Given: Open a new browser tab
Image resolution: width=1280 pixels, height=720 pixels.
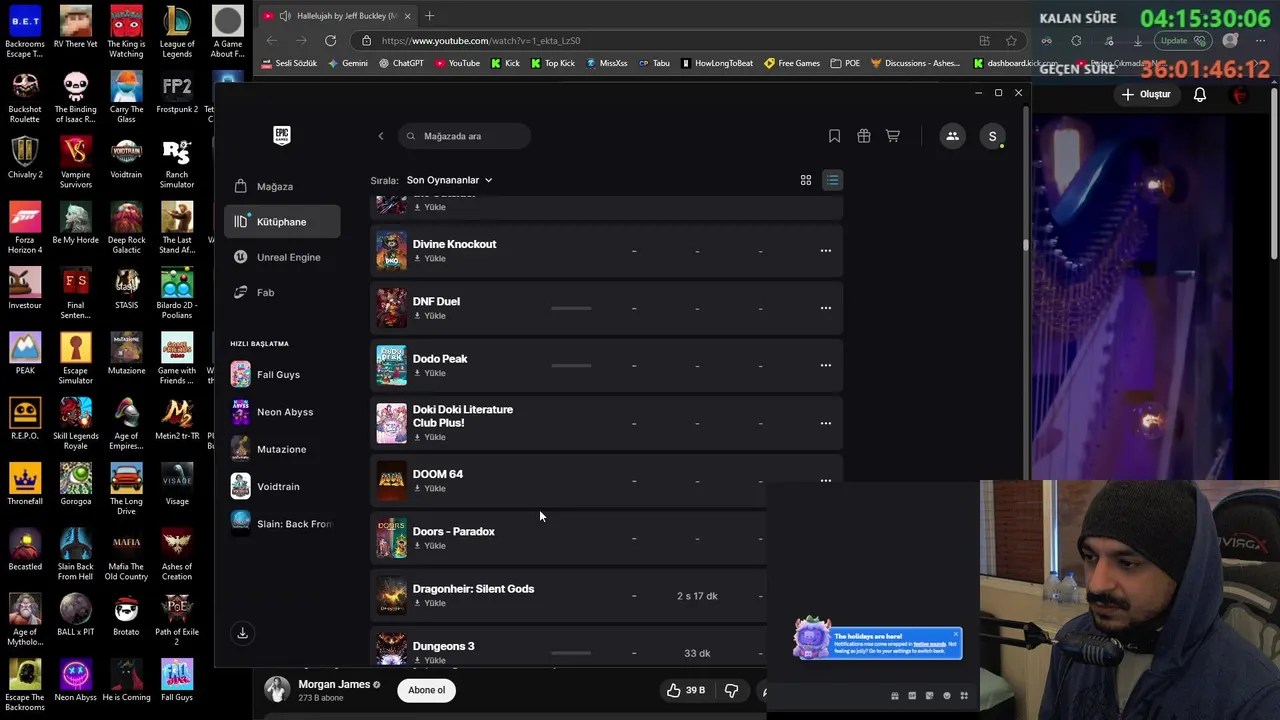Looking at the screenshot, I should (x=429, y=16).
